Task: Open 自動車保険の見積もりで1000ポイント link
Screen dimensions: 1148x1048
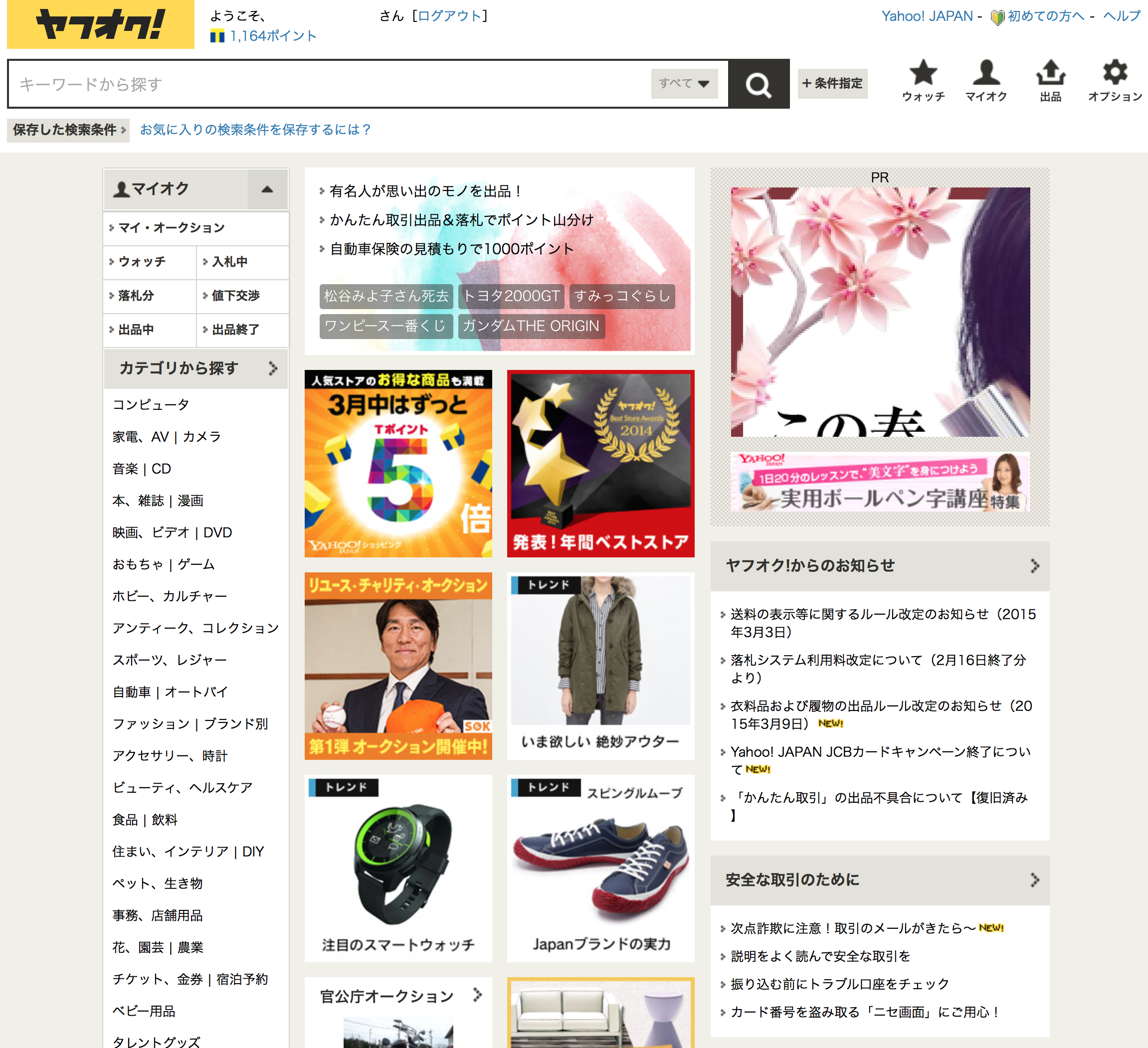Action: pos(452,249)
